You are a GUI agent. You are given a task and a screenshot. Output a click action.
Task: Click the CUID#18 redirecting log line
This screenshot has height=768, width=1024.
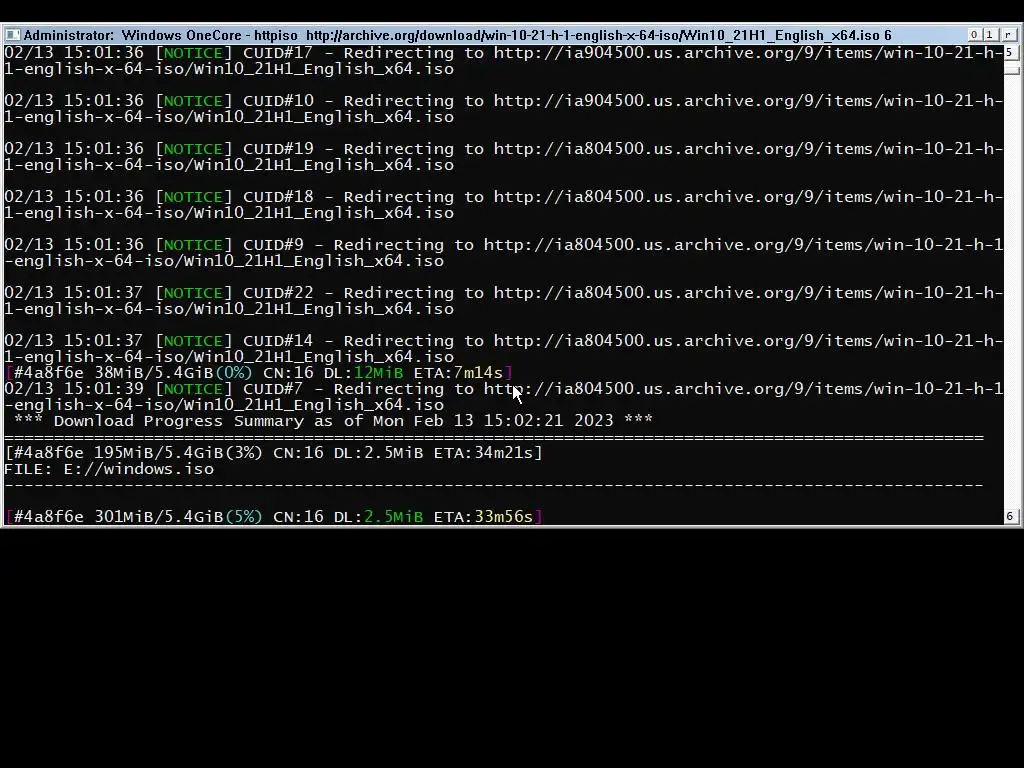point(503,204)
